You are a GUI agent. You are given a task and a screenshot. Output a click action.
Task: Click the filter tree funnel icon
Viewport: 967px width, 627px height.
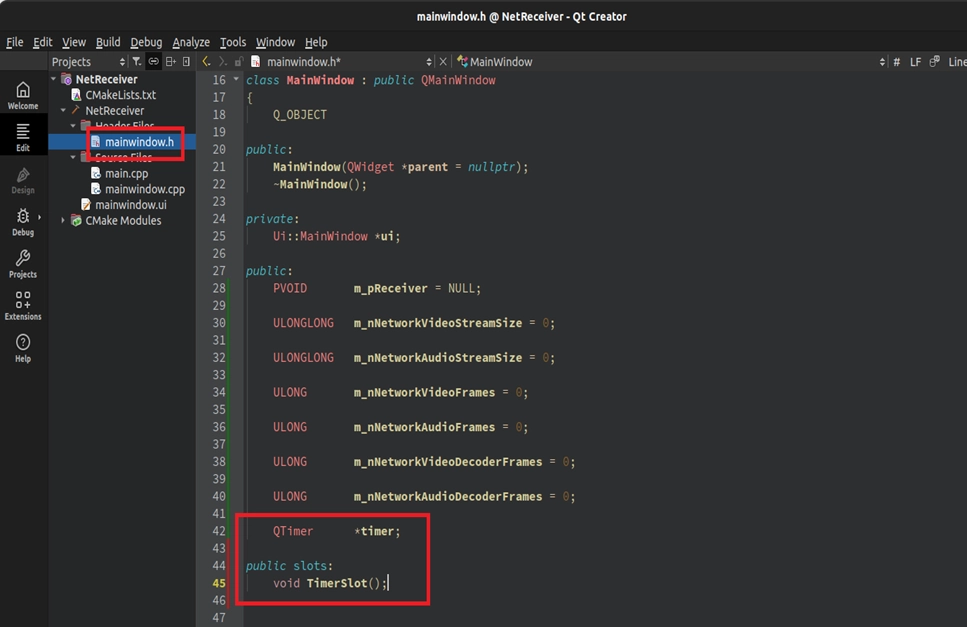137,62
